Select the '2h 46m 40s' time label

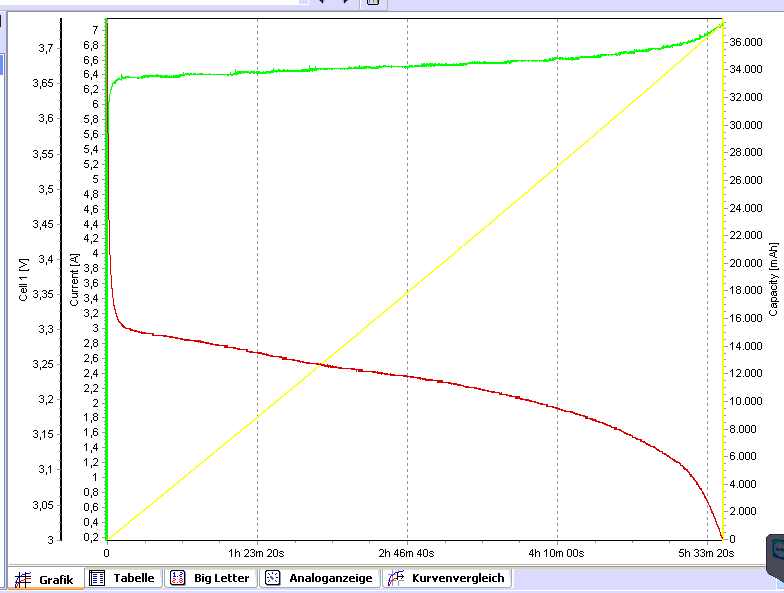coord(407,552)
